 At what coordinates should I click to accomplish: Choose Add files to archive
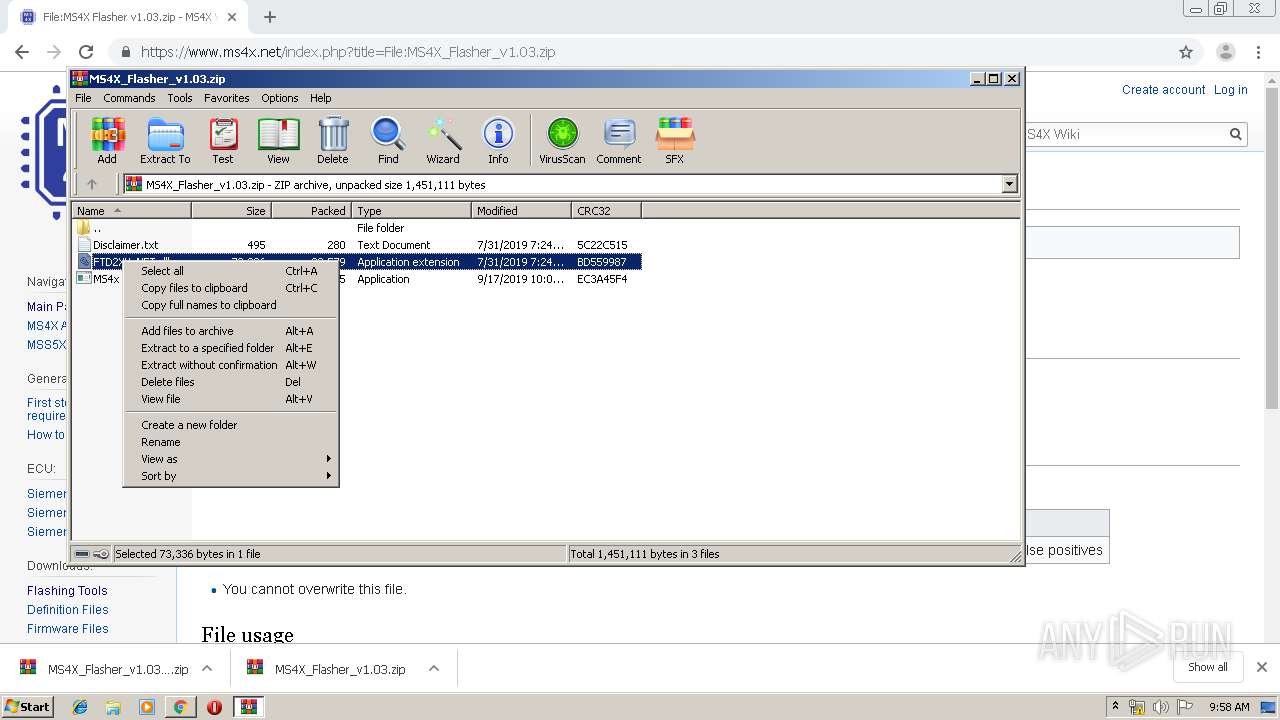[x=231, y=331]
